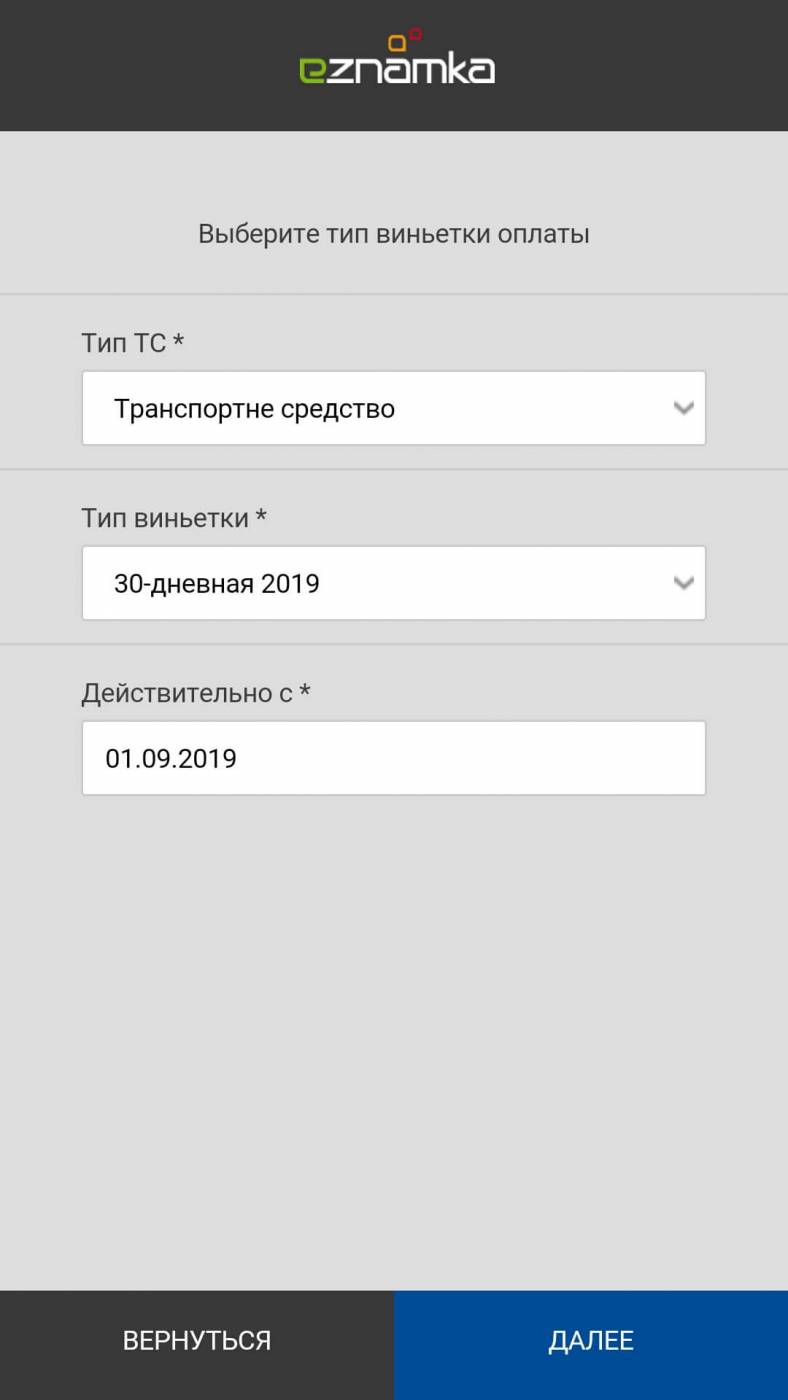Click the "Тип ТС" field label

pyautogui.click(x=123, y=343)
